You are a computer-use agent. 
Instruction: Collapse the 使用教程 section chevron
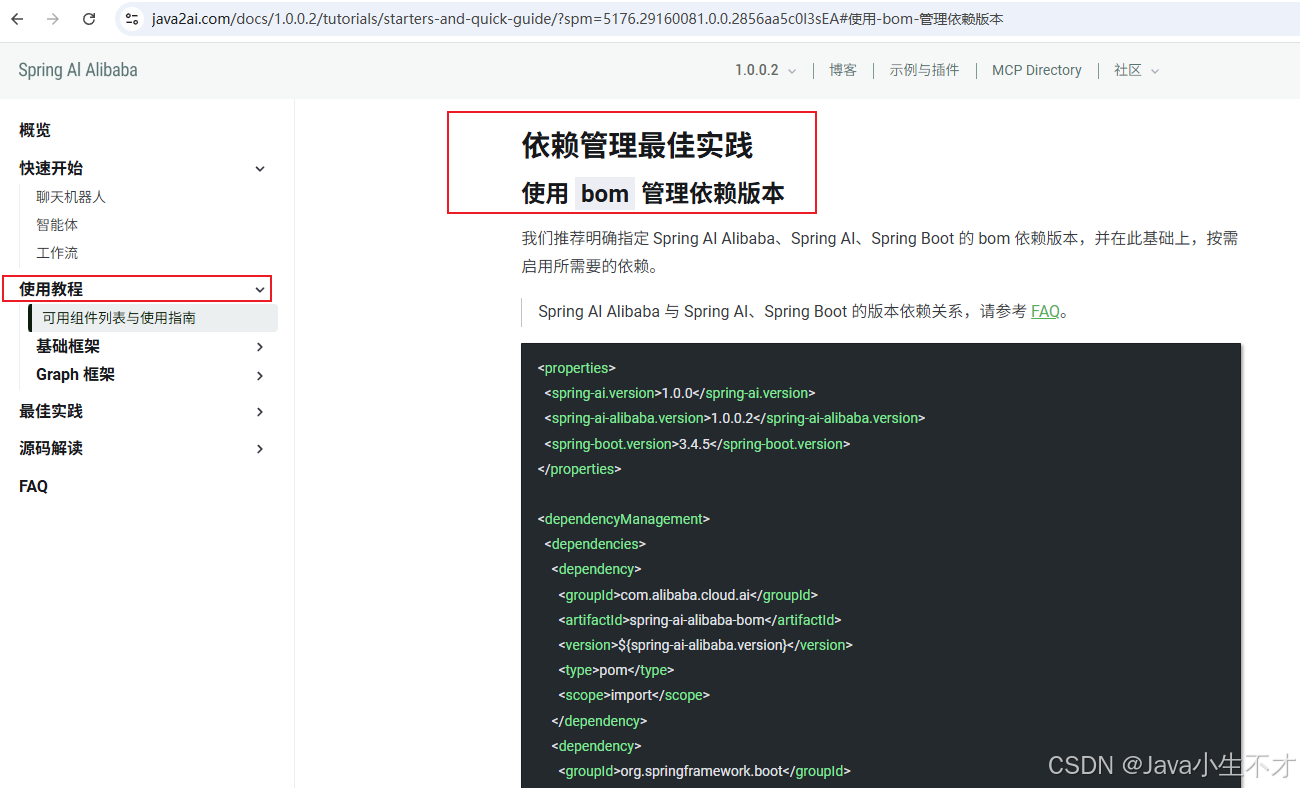tap(260, 289)
